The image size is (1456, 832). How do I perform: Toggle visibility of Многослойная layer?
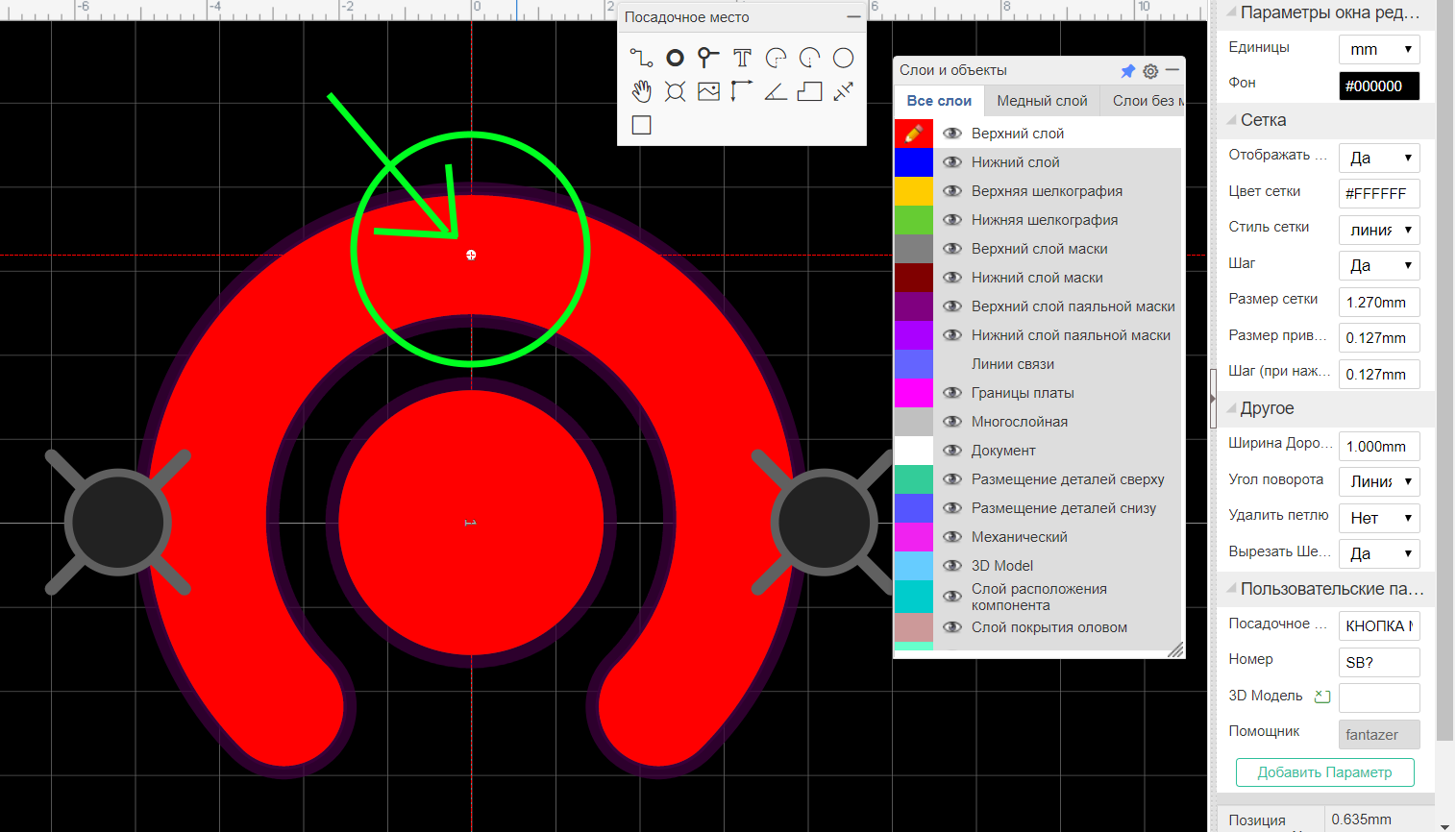(x=952, y=422)
